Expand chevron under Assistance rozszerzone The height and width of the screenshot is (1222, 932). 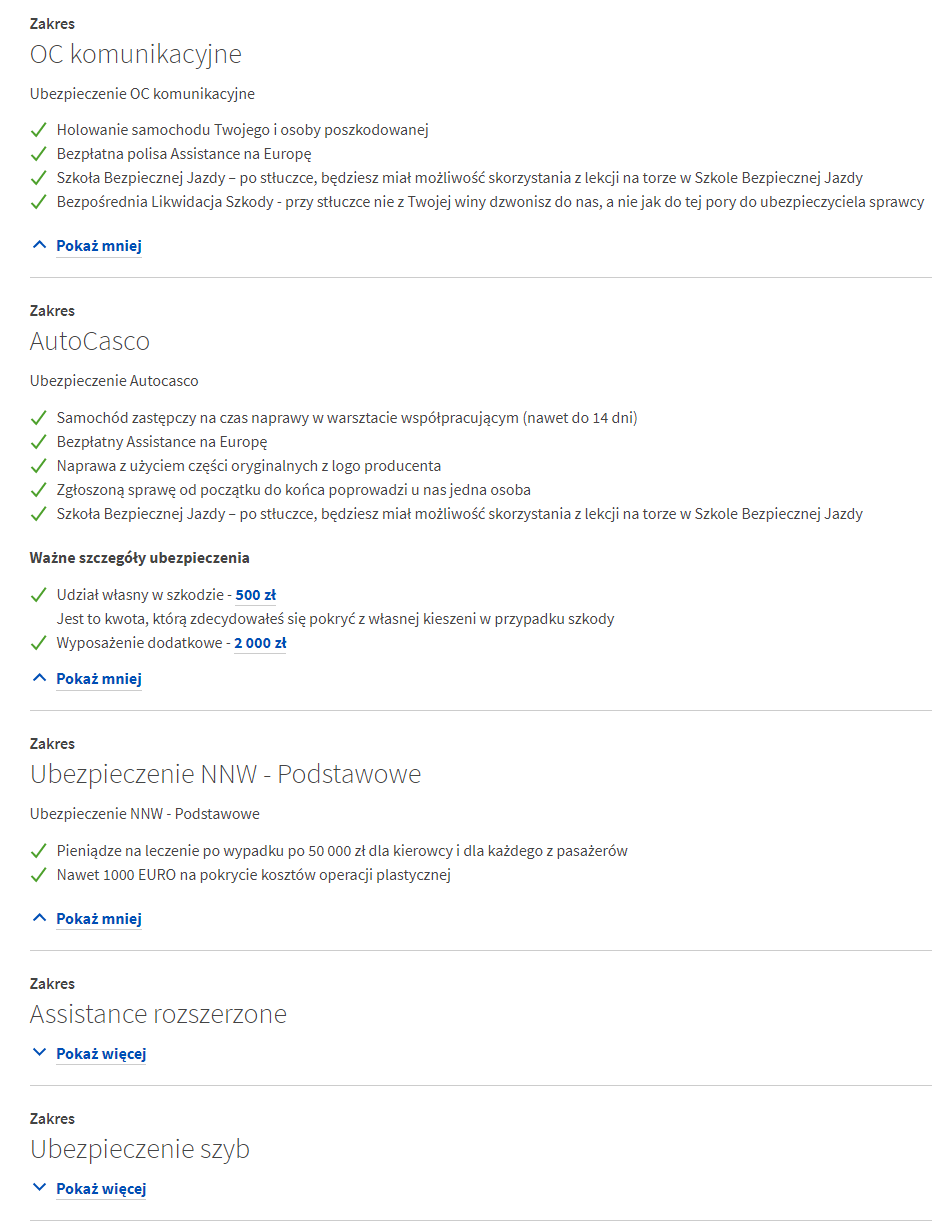(x=39, y=1053)
